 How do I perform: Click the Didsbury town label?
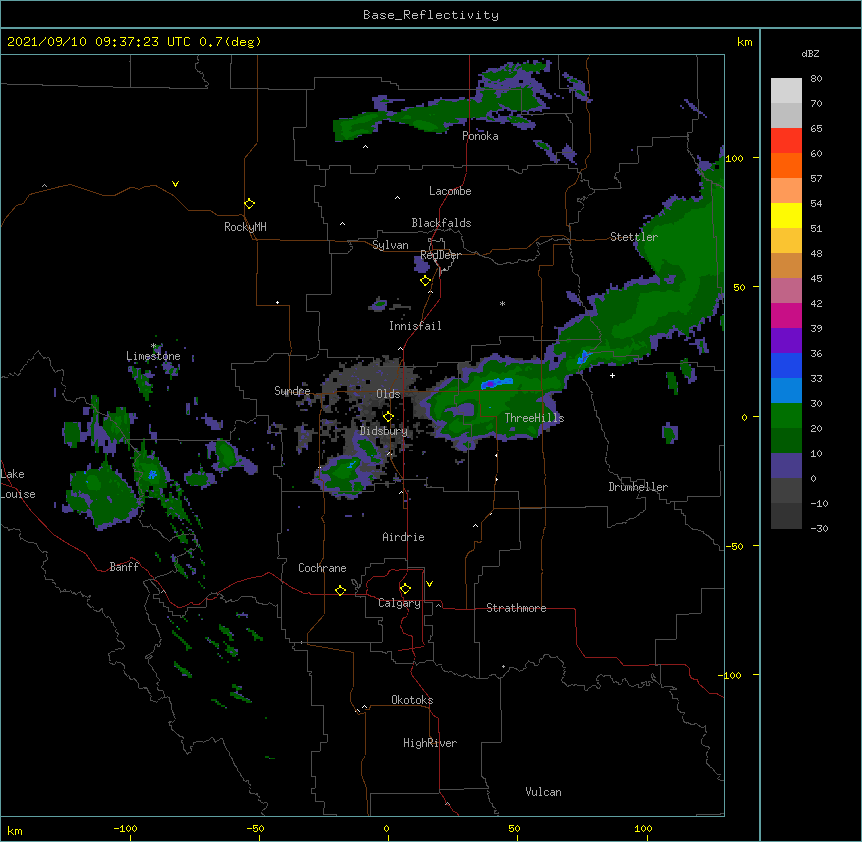[384, 431]
